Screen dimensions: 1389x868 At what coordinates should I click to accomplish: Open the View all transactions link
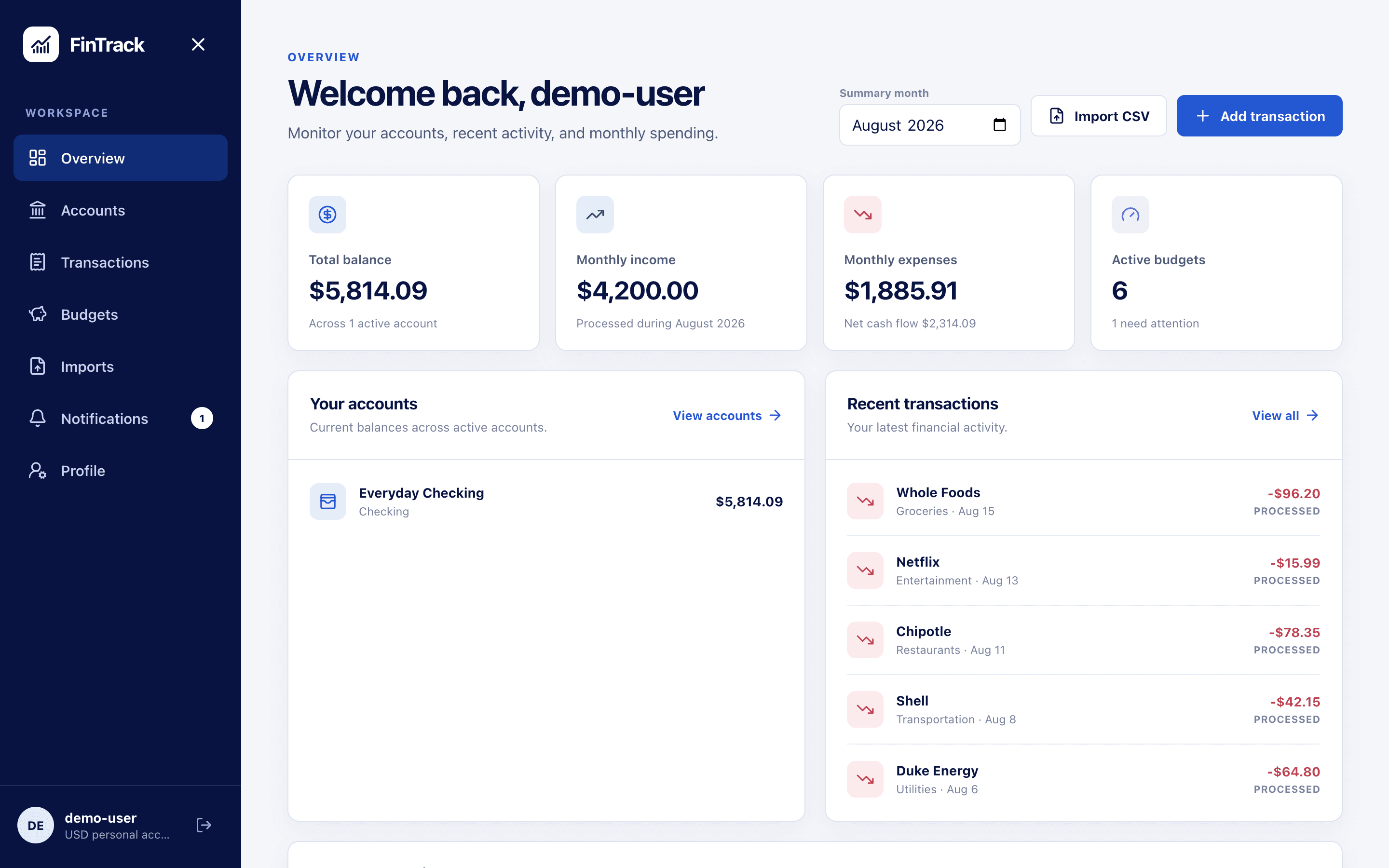click(1286, 415)
